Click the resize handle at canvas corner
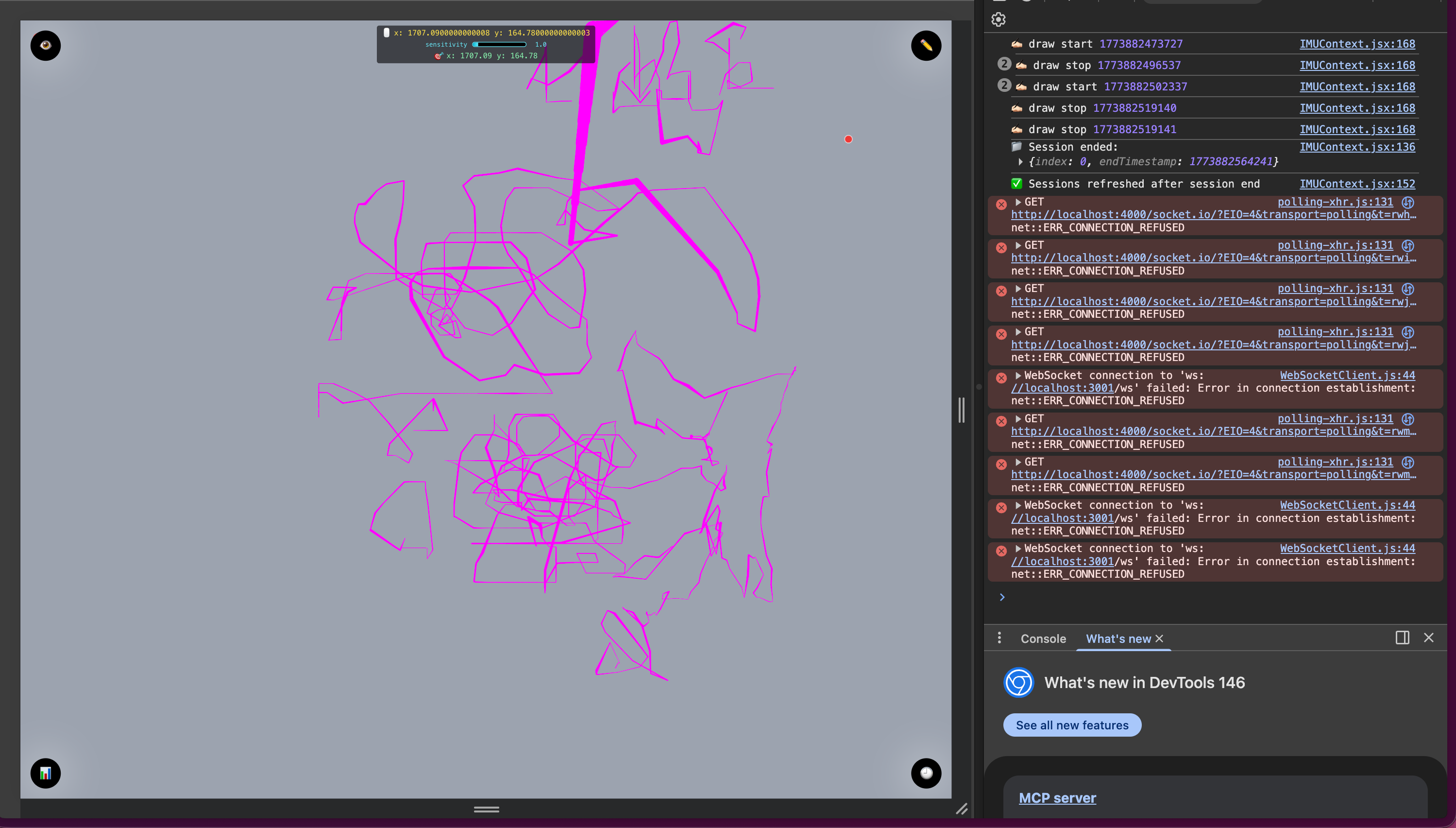The height and width of the screenshot is (828, 1456). point(961,809)
